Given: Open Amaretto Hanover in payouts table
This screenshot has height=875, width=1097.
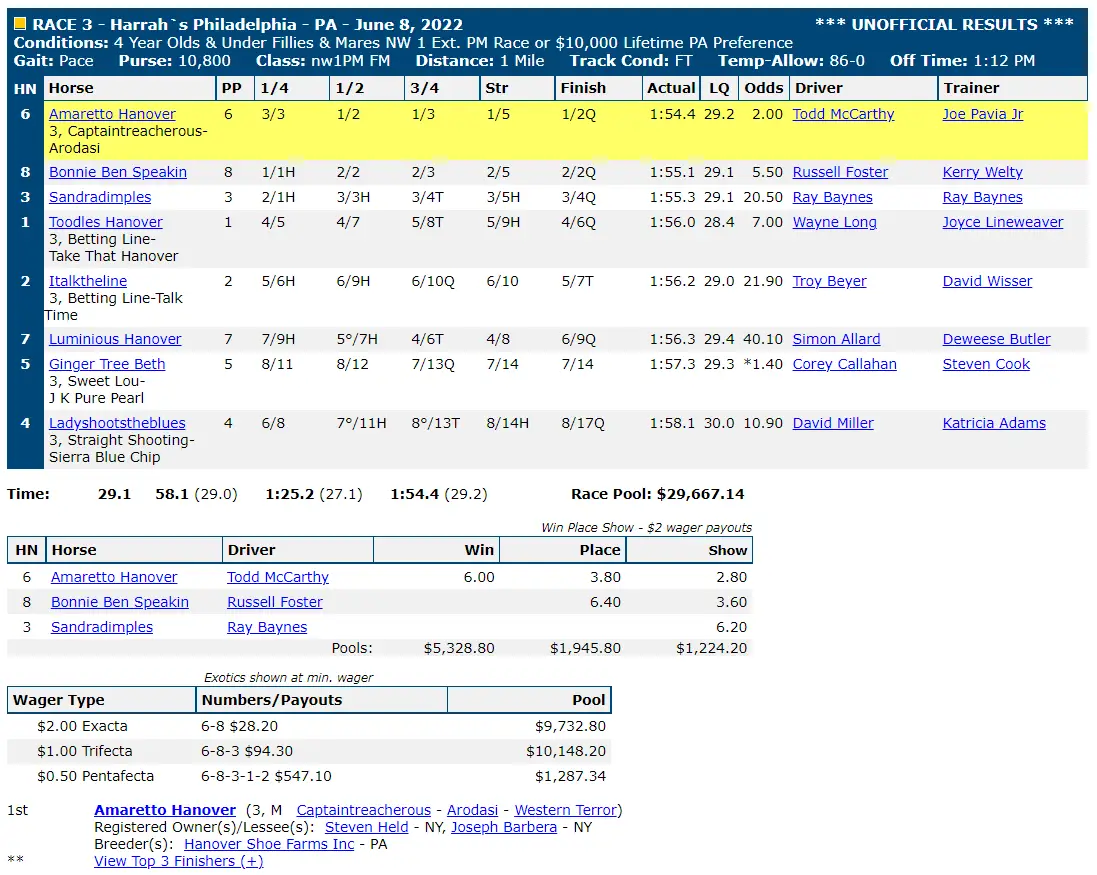Looking at the screenshot, I should tap(114, 577).
